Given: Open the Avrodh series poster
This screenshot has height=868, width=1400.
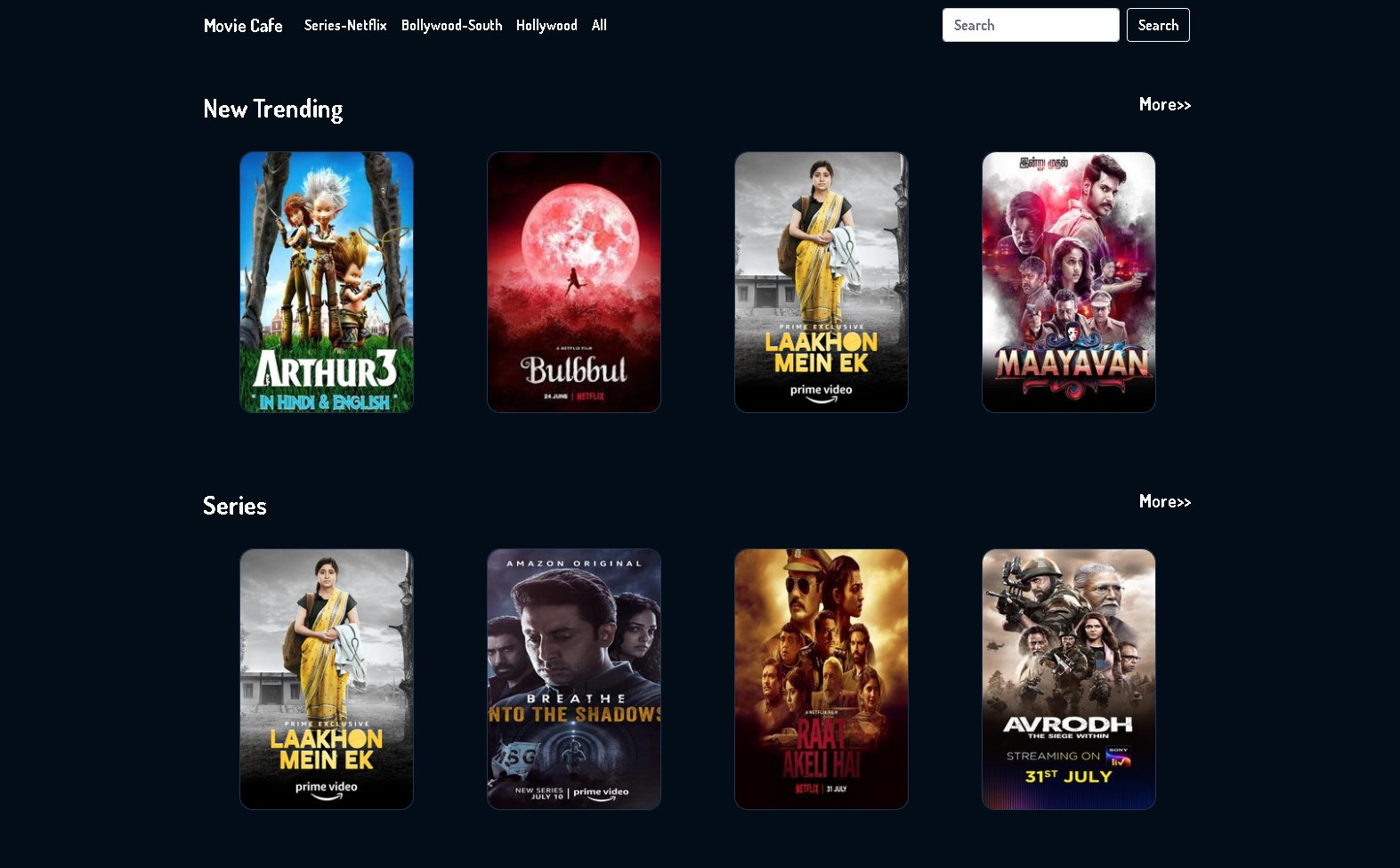Looking at the screenshot, I should (x=1069, y=679).
